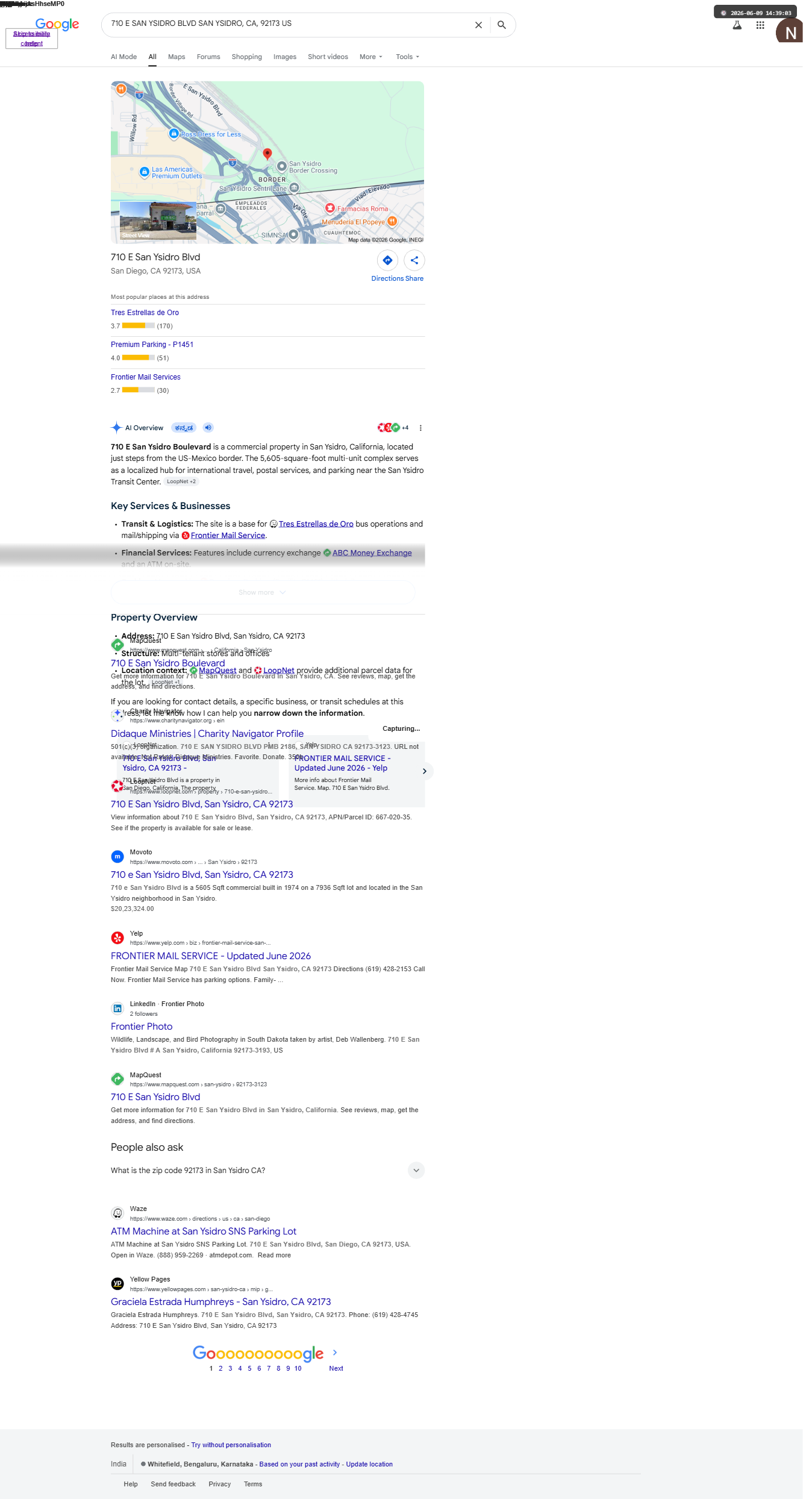Select the San Ysidro Border Crossing marker
The image size is (812, 1499).
281,166
